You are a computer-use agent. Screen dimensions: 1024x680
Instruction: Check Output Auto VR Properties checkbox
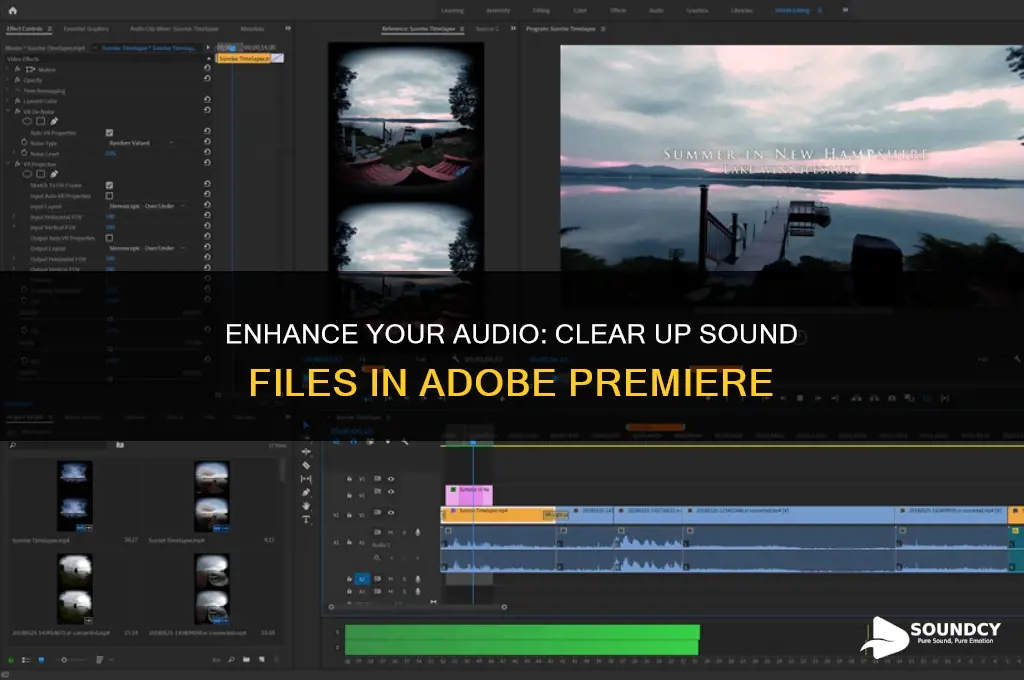pos(109,238)
